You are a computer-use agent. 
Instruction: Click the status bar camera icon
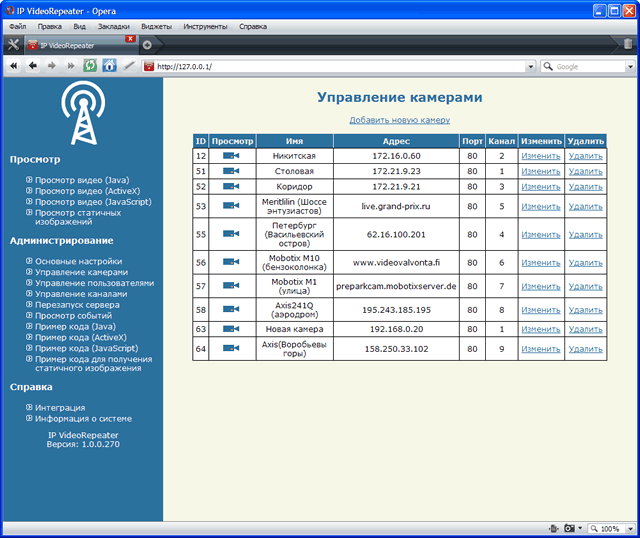[569, 529]
